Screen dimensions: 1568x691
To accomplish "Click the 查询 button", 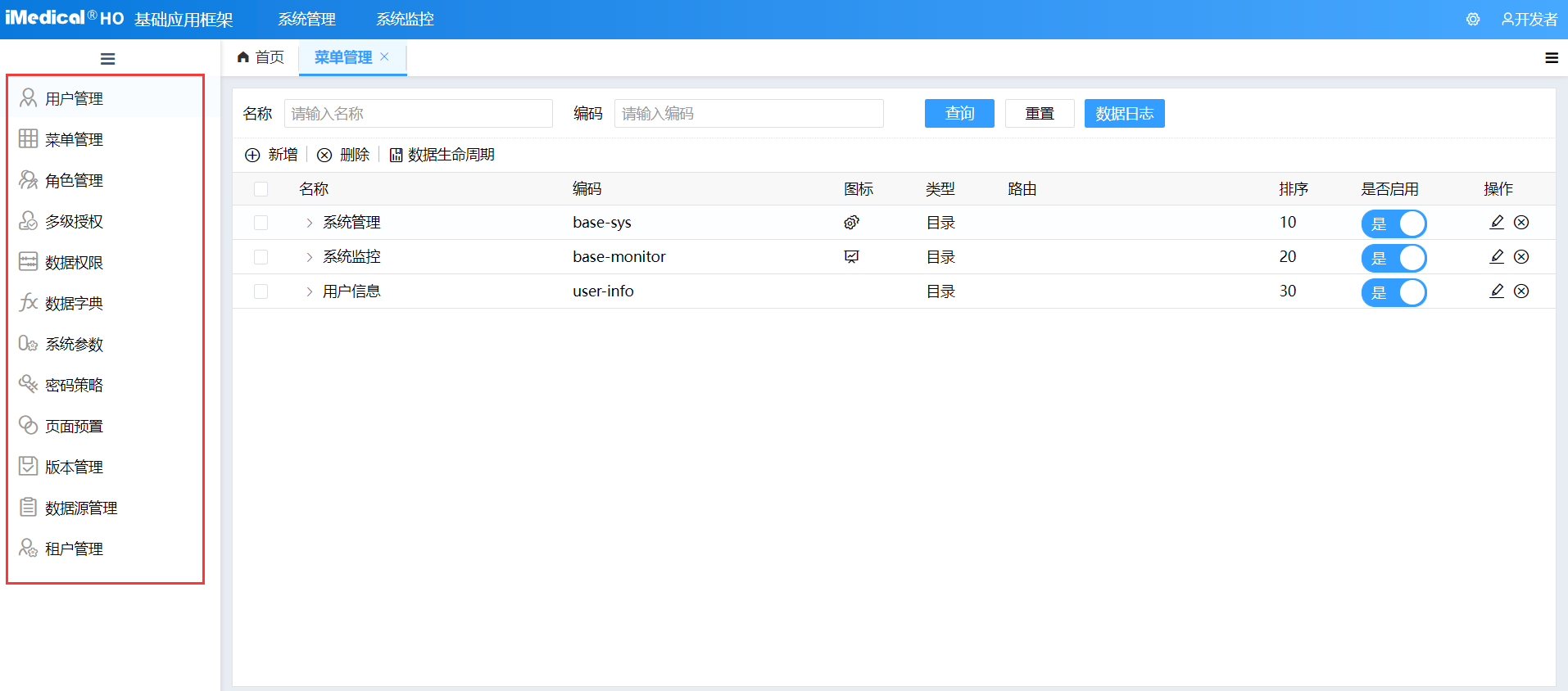I will 959,113.
